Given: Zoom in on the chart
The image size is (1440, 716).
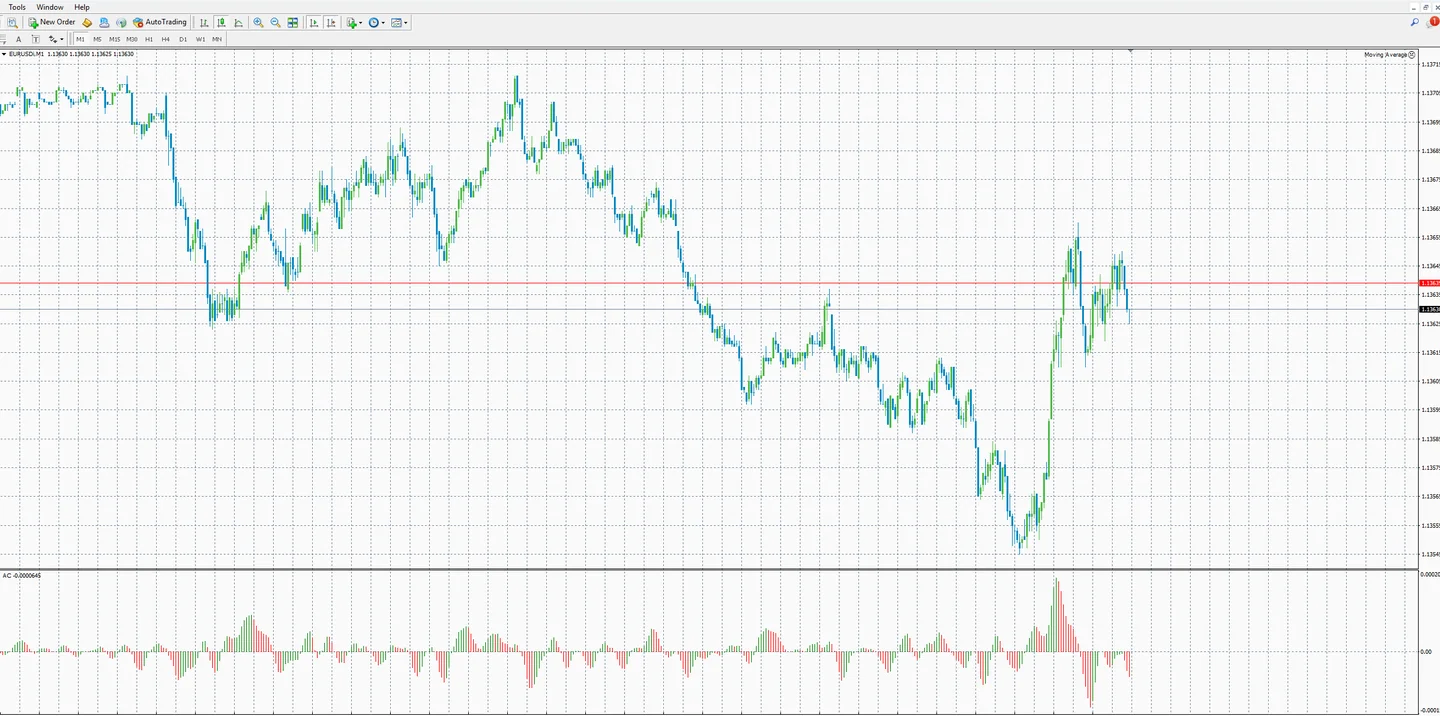Looking at the screenshot, I should point(259,22).
